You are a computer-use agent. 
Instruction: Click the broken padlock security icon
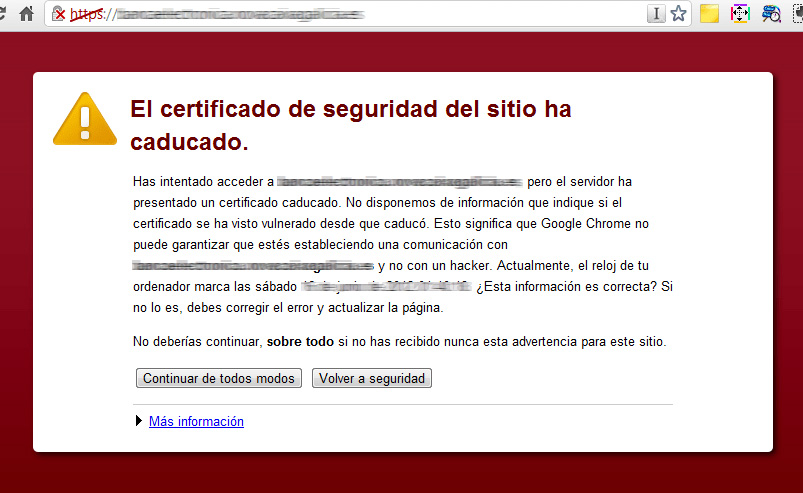point(58,14)
